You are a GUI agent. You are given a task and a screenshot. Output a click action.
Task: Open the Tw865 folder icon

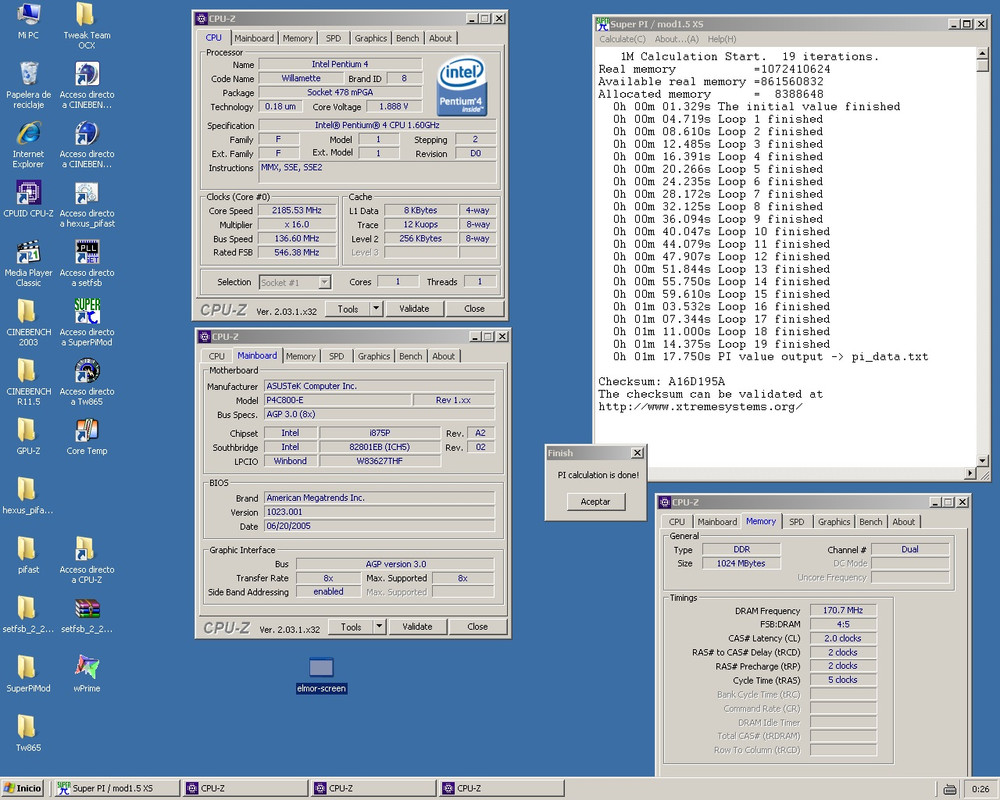click(28, 733)
